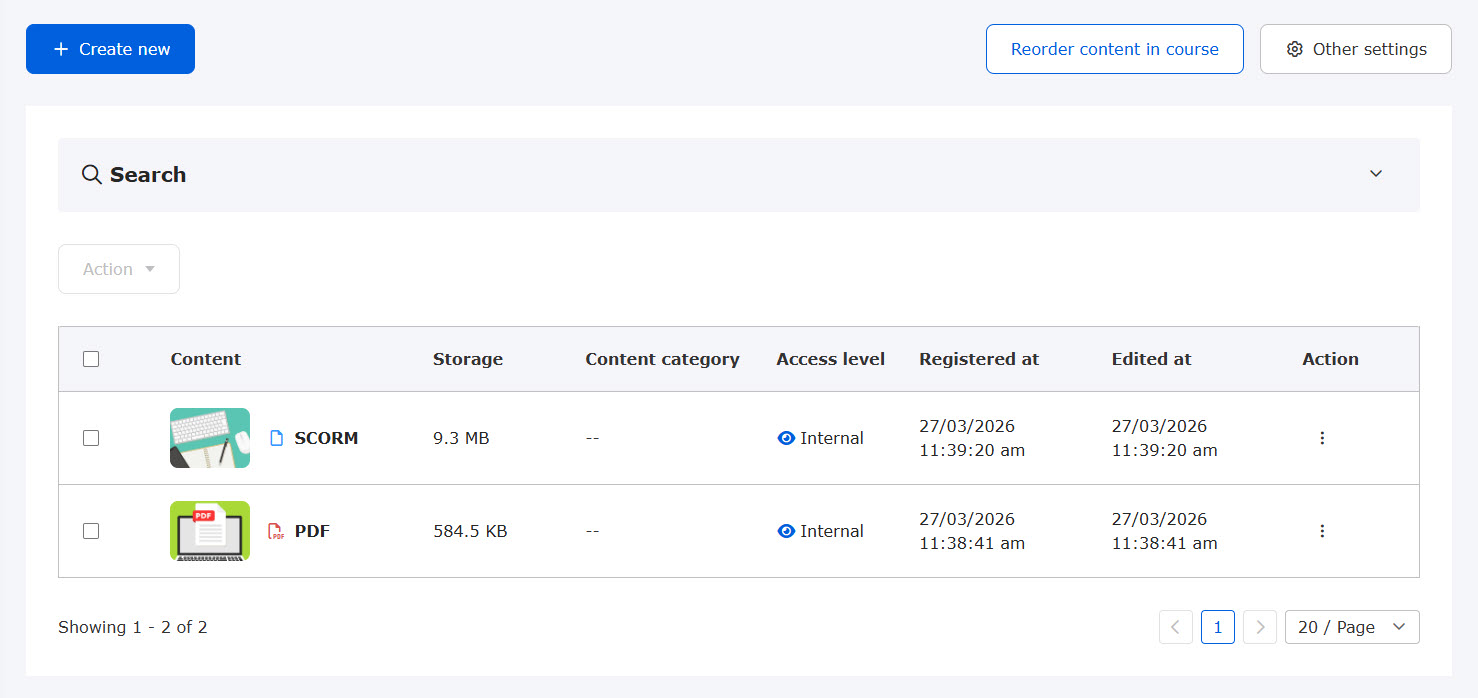This screenshot has width=1478, height=698.
Task: Open the 20 / Page size dropdown
Action: pyautogui.click(x=1351, y=627)
